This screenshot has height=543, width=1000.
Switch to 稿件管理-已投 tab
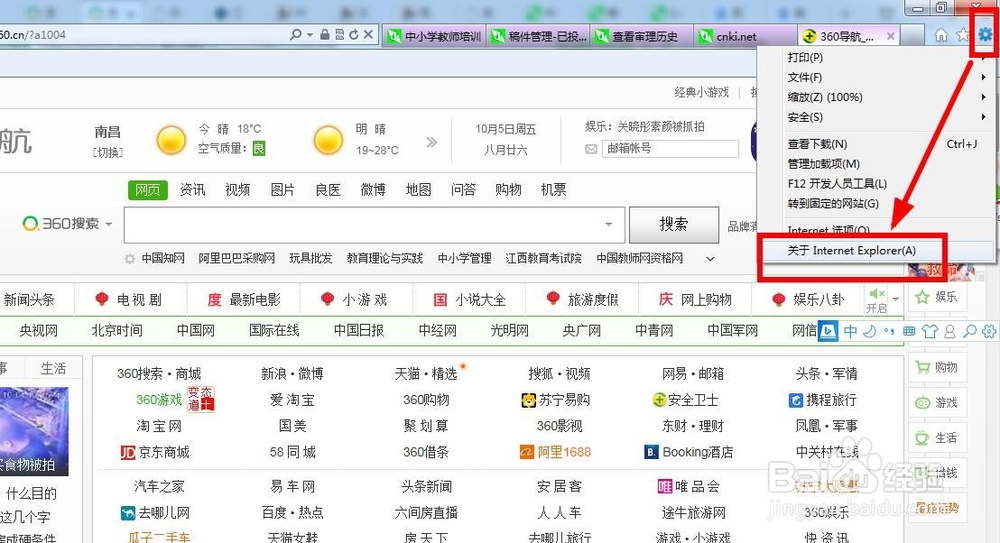[539, 36]
